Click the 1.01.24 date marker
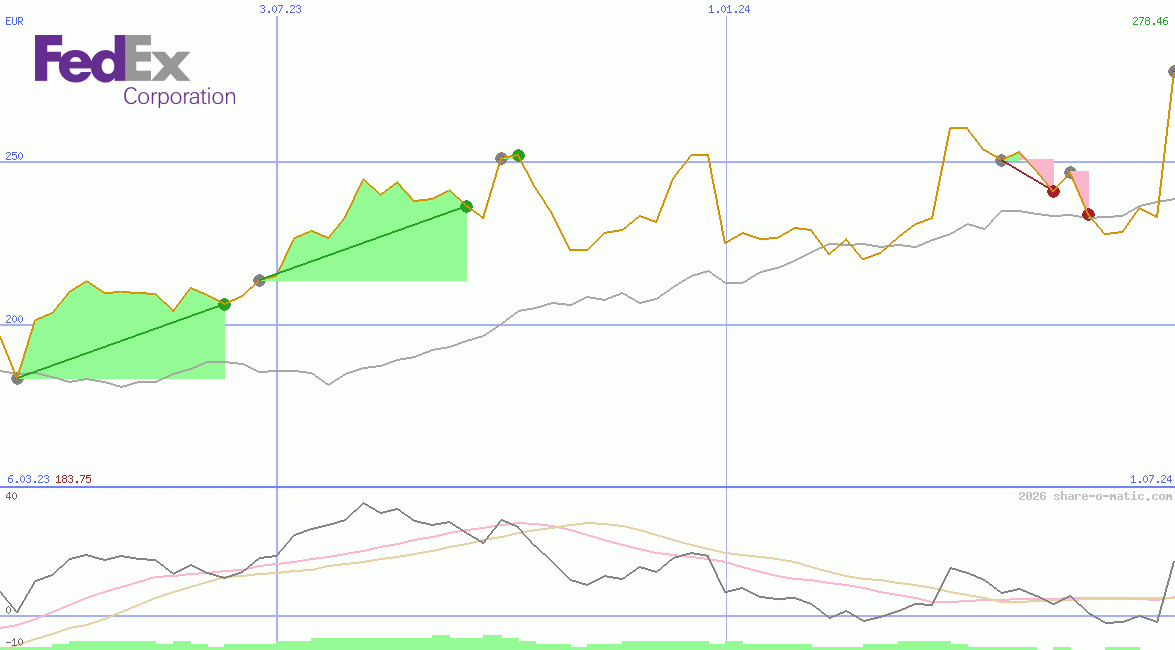Image resolution: width=1175 pixels, height=650 pixels. (x=729, y=9)
